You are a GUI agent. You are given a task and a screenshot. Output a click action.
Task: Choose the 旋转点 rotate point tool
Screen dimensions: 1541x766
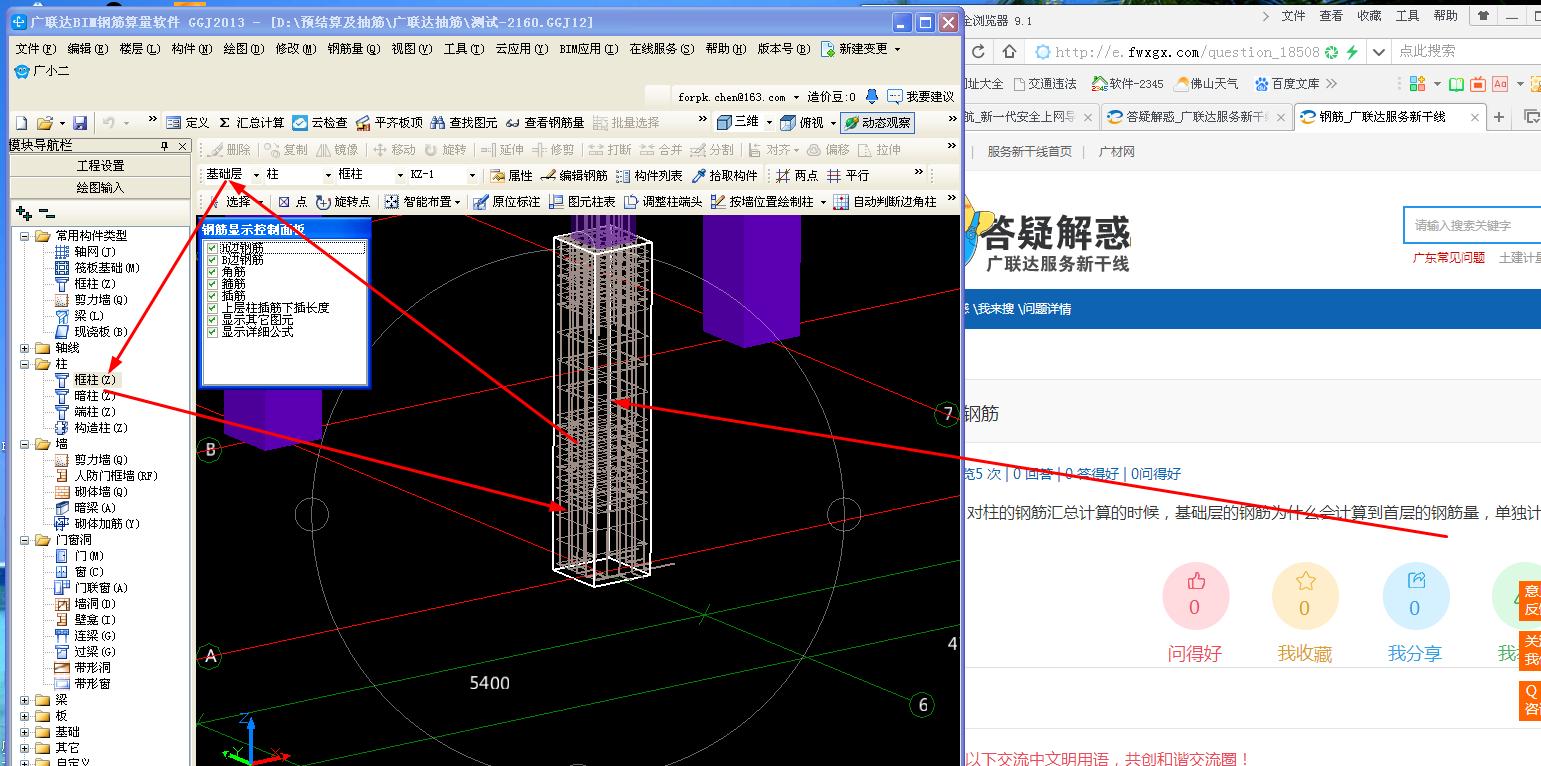(343, 201)
